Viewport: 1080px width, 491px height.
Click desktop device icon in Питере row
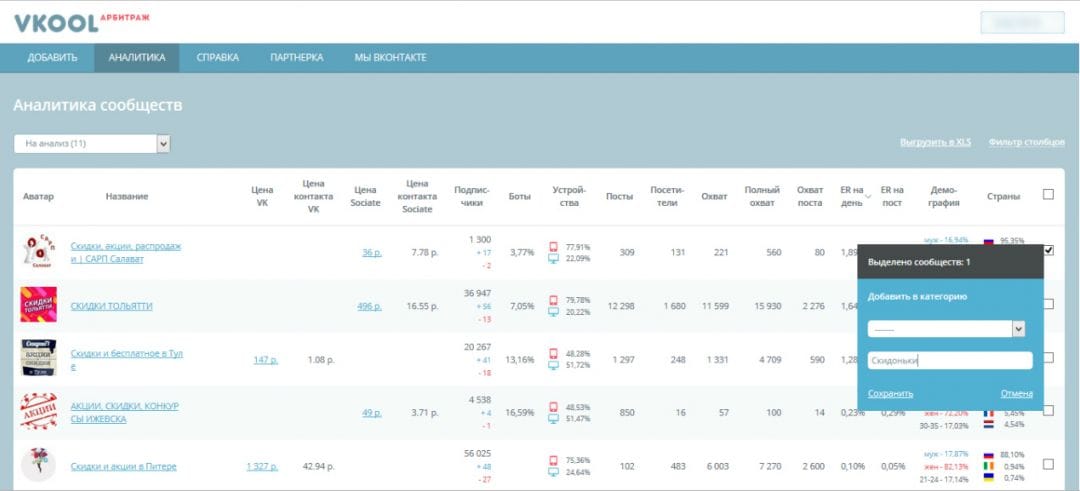[553, 472]
